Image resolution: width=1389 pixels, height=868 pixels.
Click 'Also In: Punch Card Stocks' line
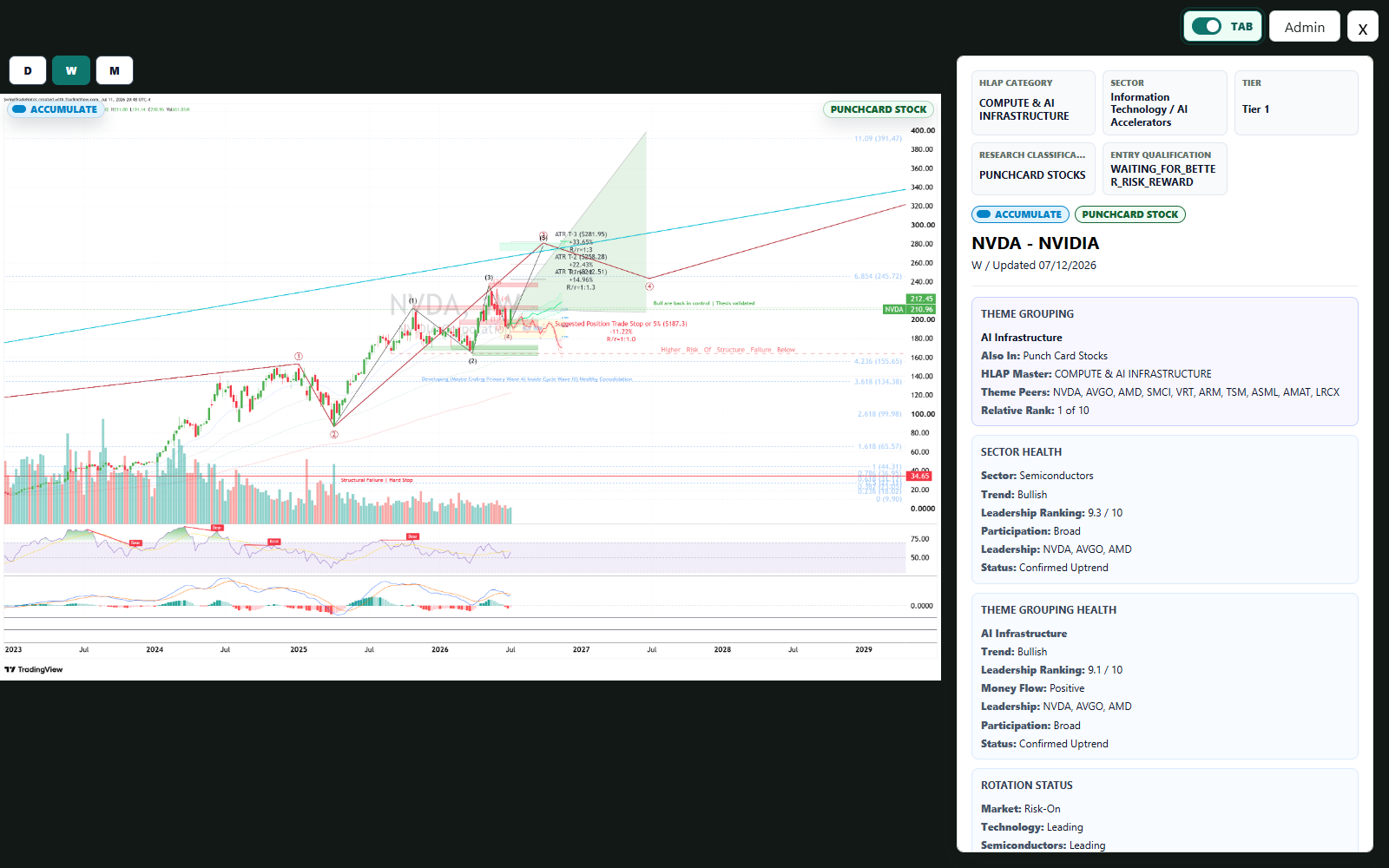1044,356
